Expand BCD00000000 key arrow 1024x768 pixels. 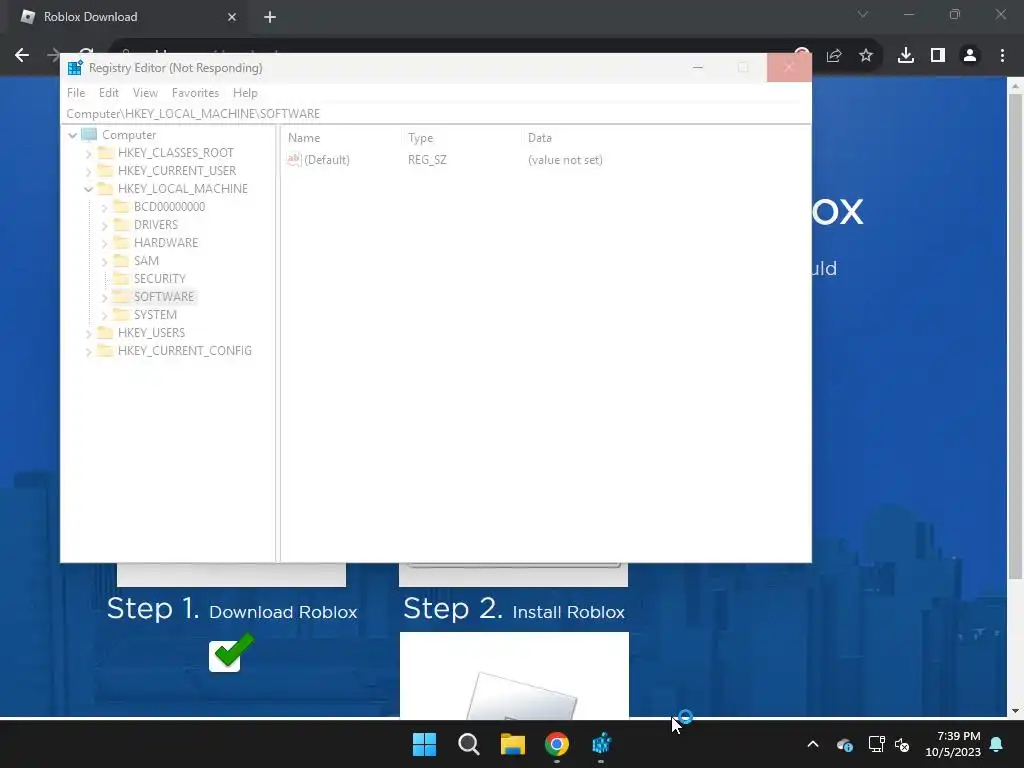(104, 207)
